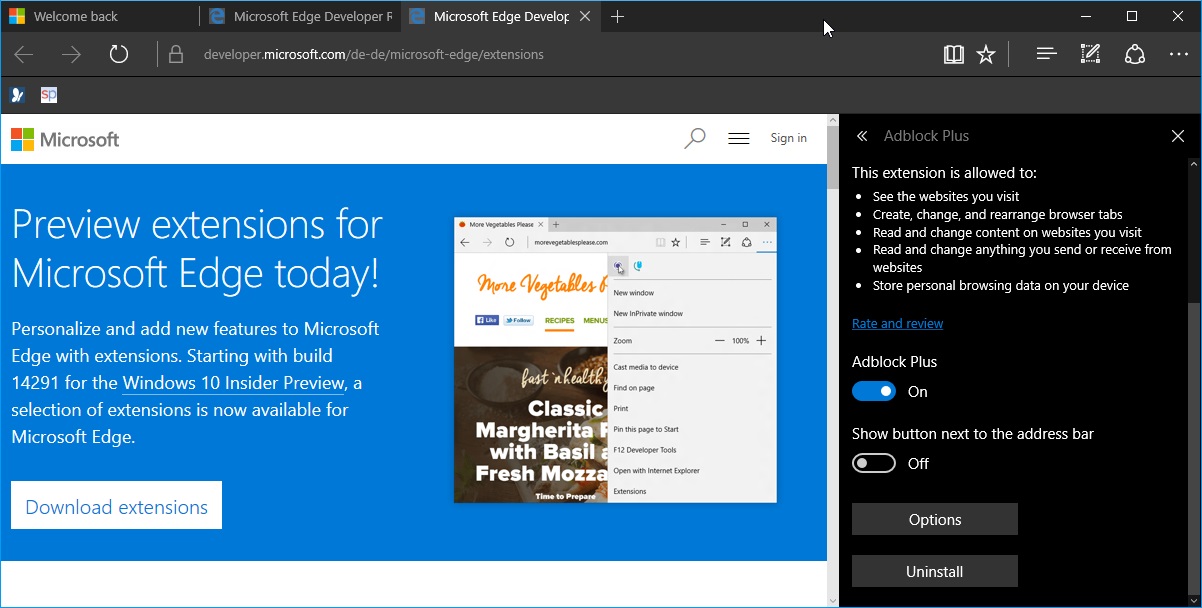1202x608 pixels.
Task: Go back from Adblock Plus pane
Action: coord(862,136)
